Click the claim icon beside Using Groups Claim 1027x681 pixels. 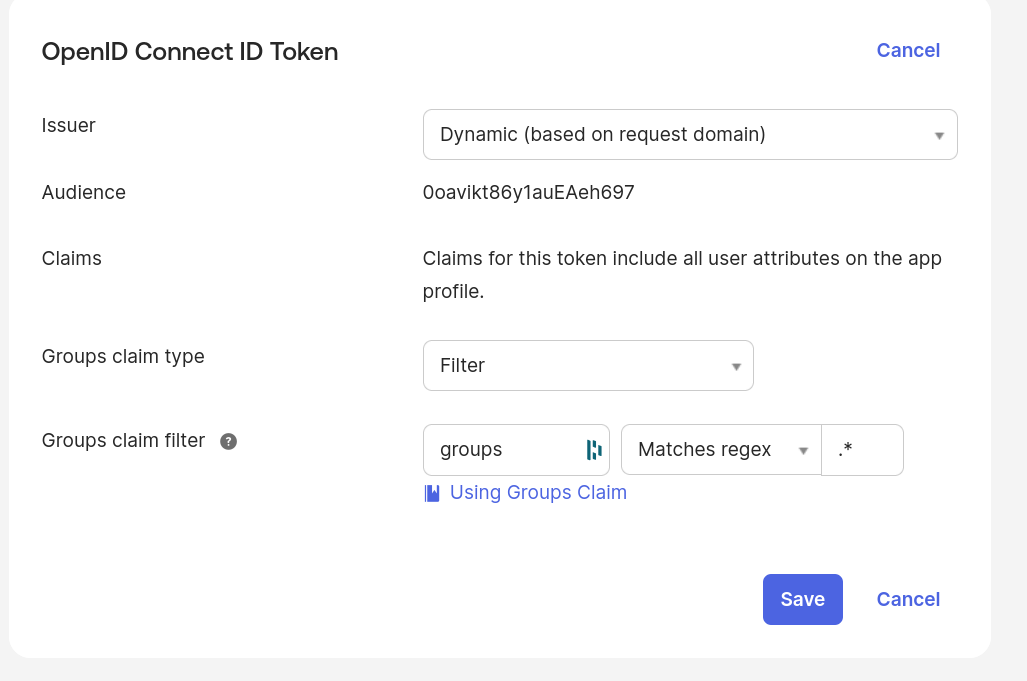tap(431, 492)
